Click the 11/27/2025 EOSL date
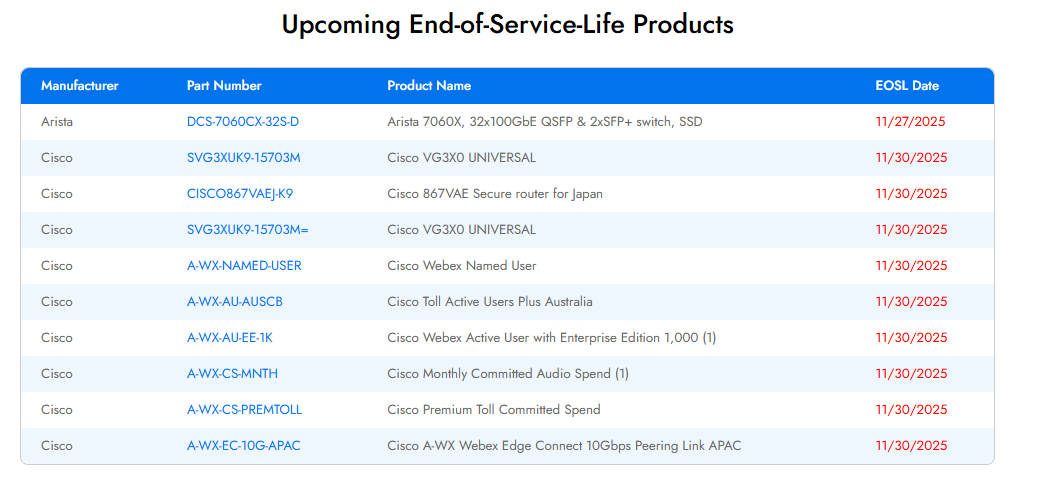 point(910,122)
